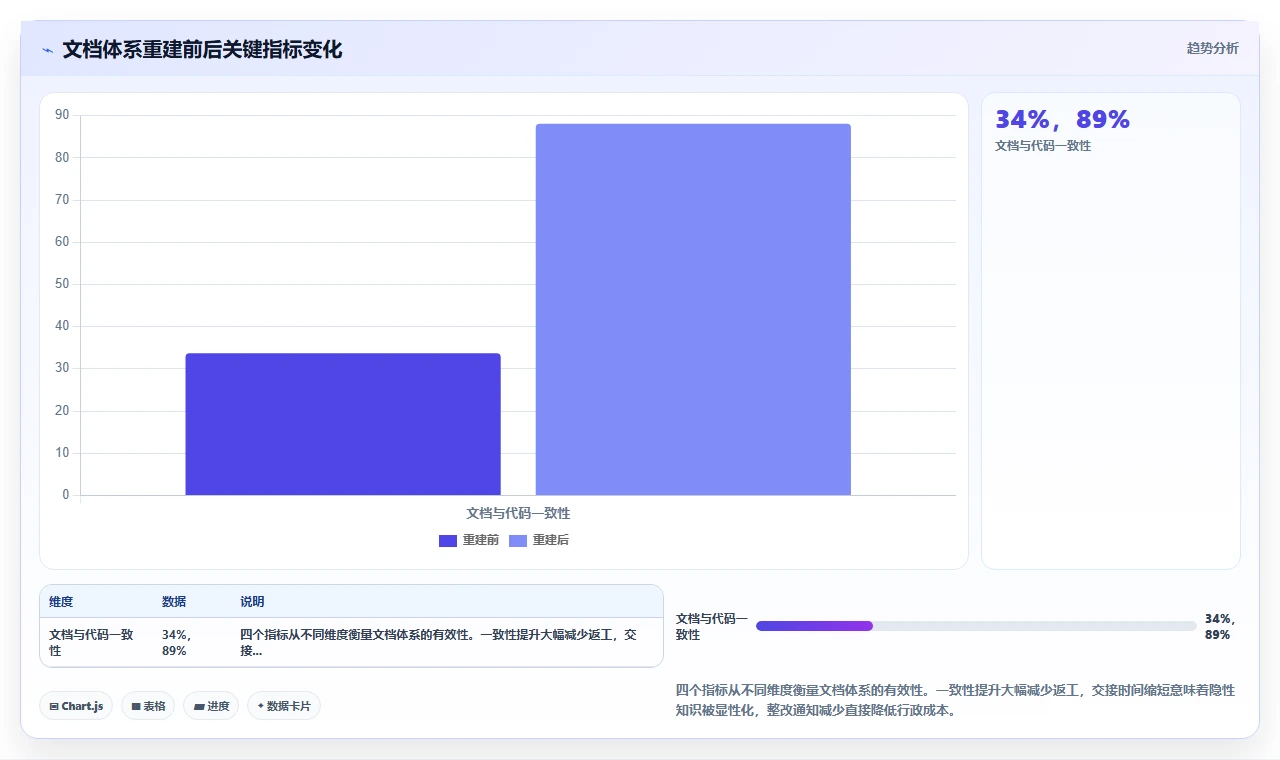Click the truncated description in the table row

[x=438, y=642]
